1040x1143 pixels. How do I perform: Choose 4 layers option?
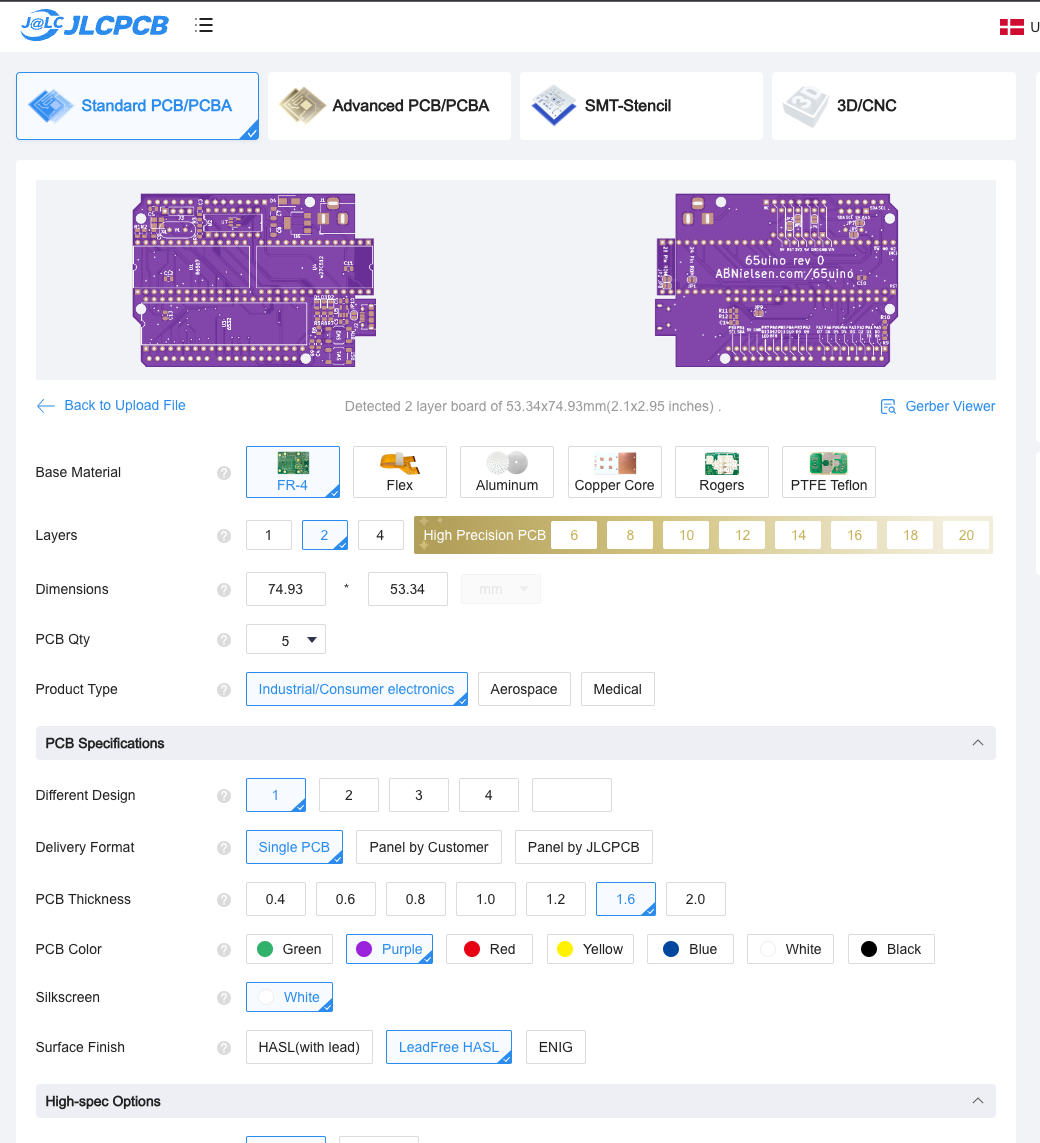[380, 535]
